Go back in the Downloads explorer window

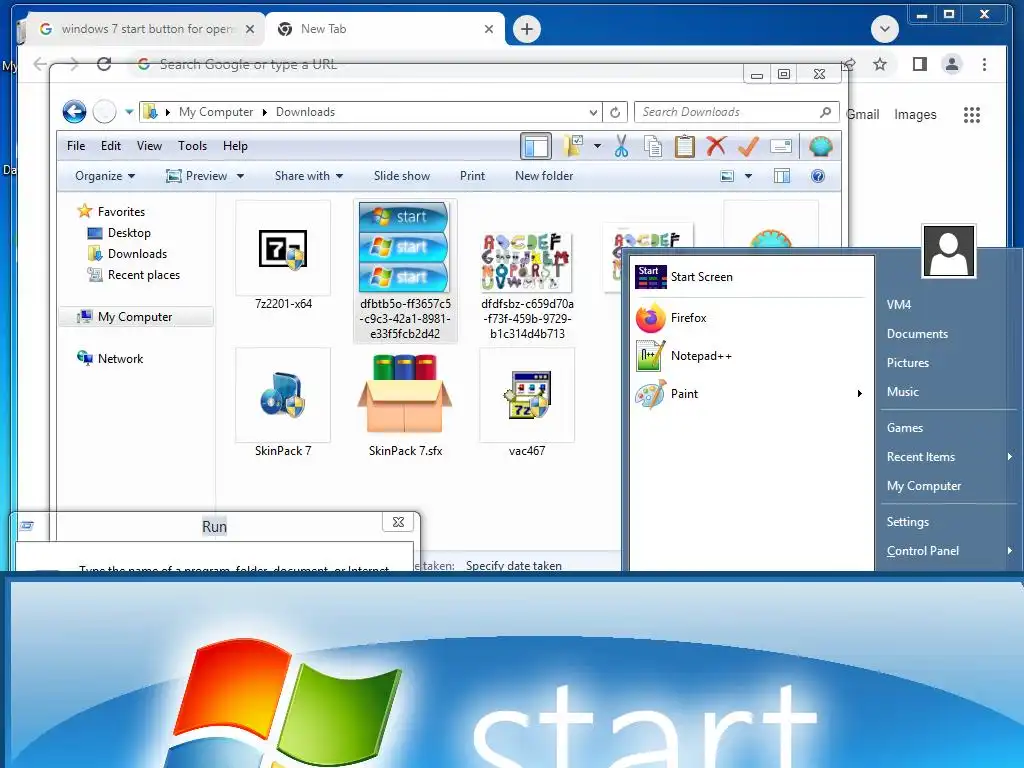coord(74,112)
